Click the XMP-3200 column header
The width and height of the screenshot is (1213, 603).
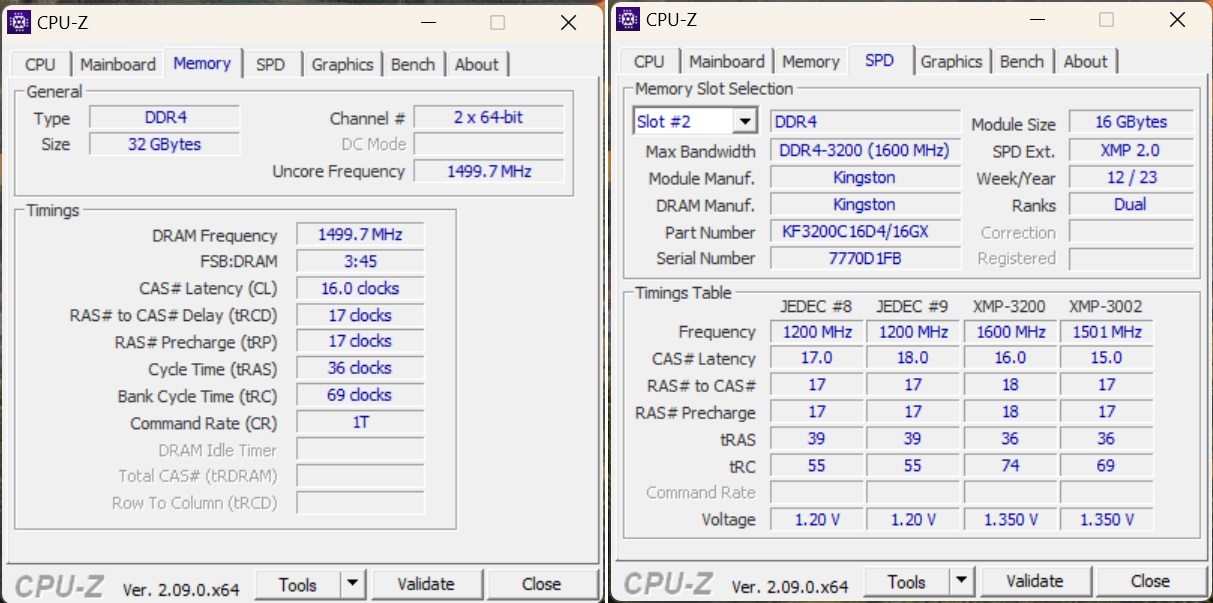(1009, 306)
